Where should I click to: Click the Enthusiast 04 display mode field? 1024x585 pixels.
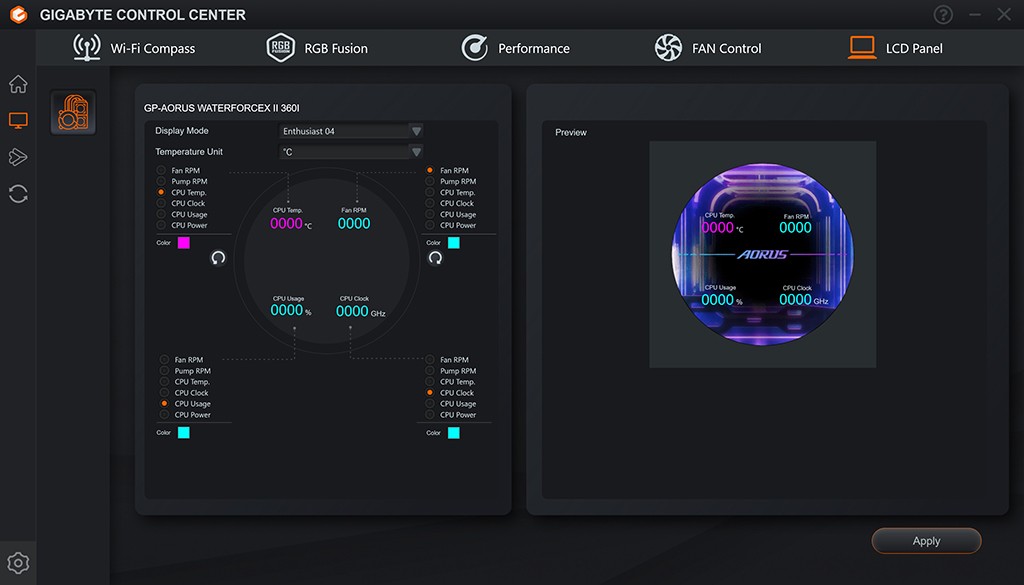pos(351,131)
